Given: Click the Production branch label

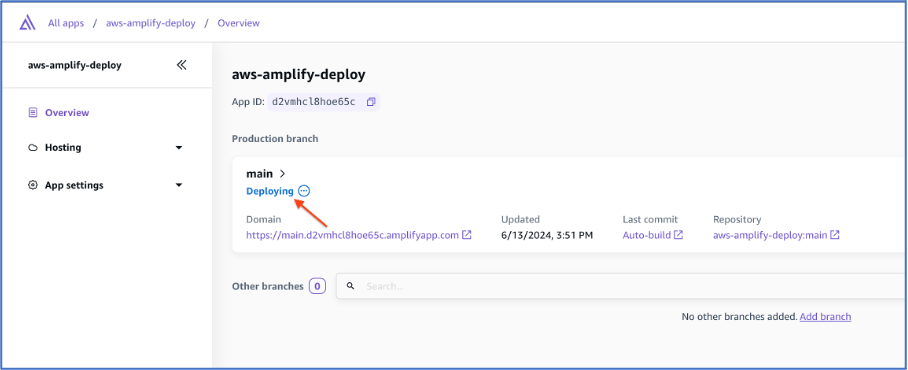Looking at the screenshot, I should (275, 139).
